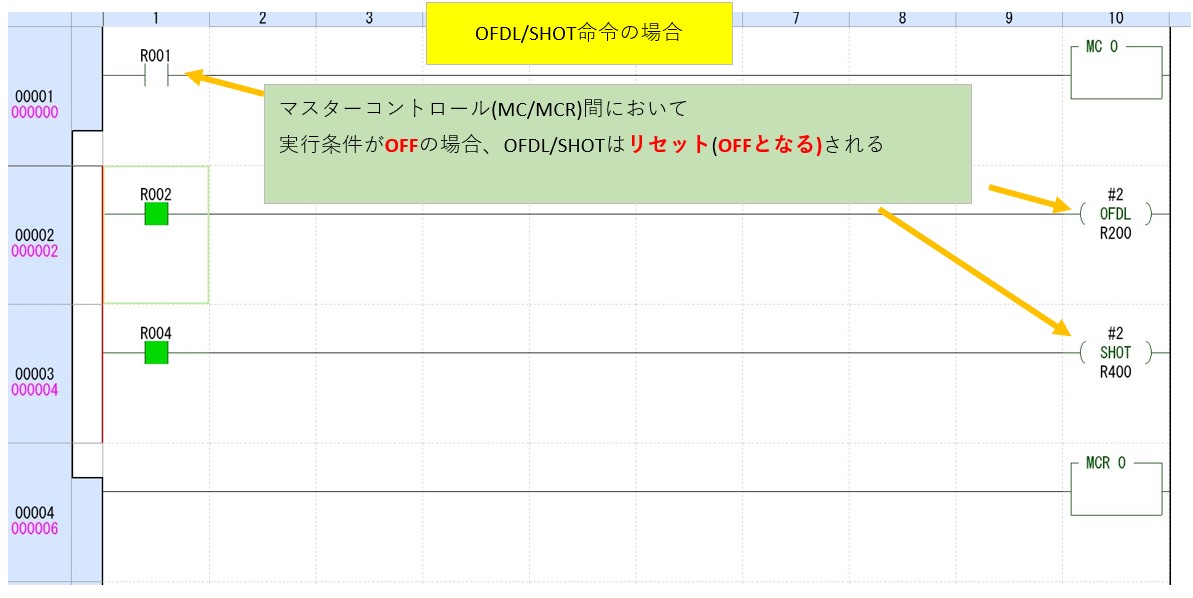Click column header 8
The width and height of the screenshot is (1193, 598).
click(902, 18)
